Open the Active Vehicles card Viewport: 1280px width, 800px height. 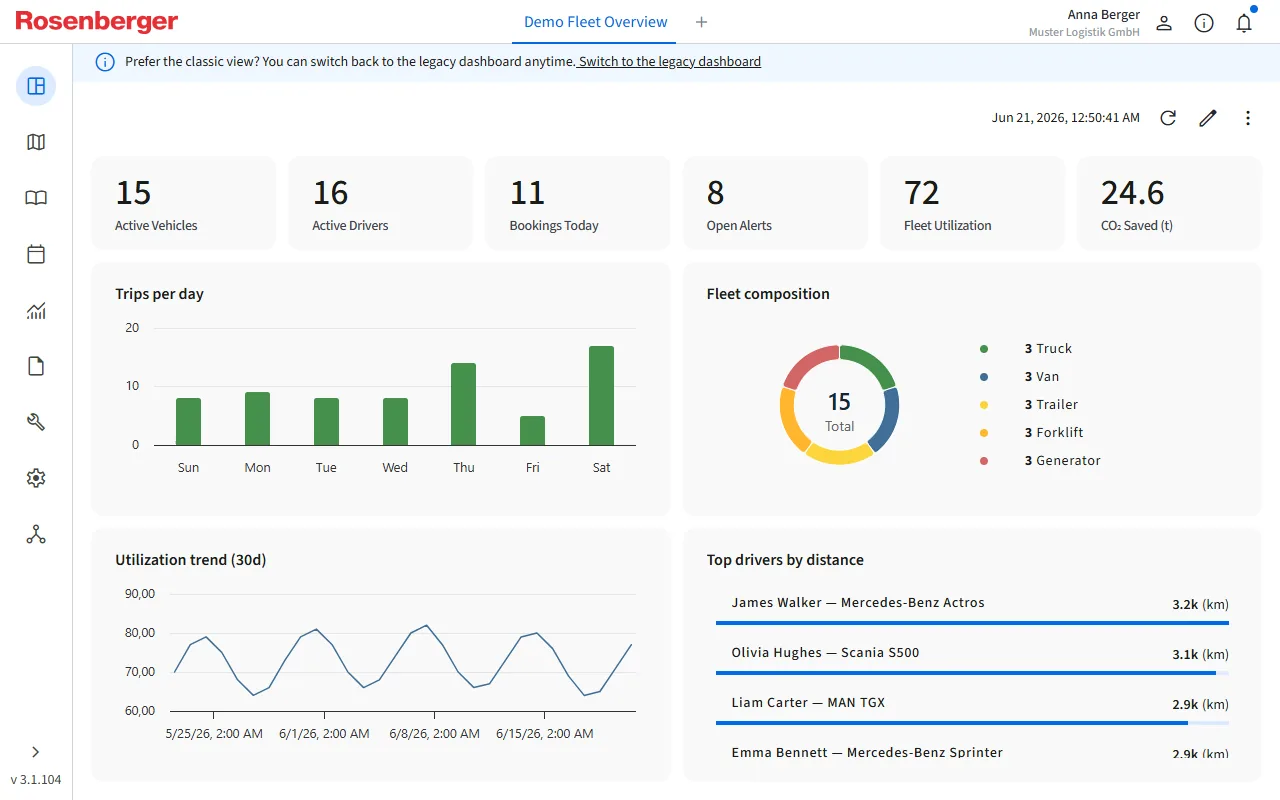[183, 203]
